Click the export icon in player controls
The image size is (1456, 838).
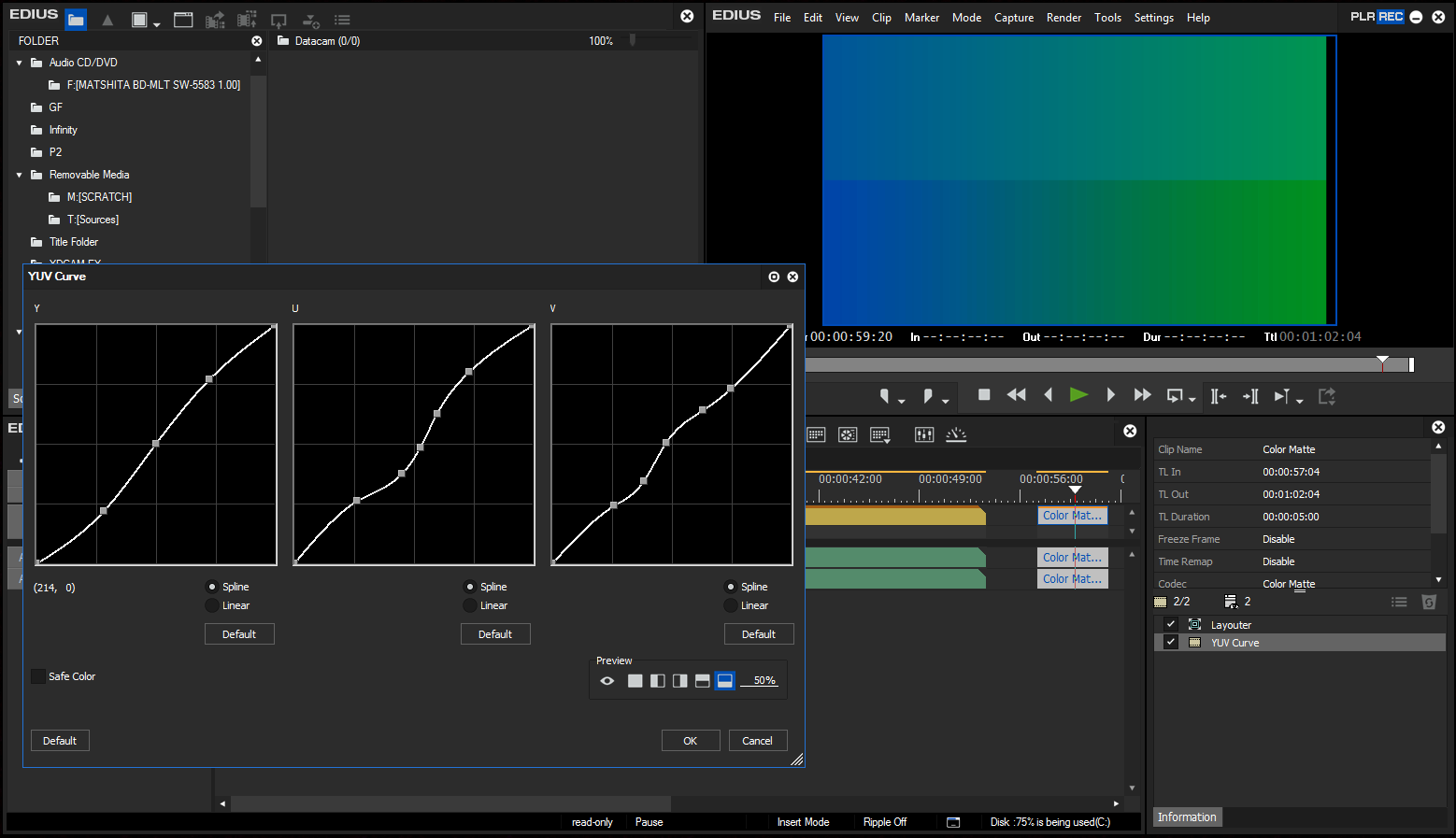(1326, 396)
